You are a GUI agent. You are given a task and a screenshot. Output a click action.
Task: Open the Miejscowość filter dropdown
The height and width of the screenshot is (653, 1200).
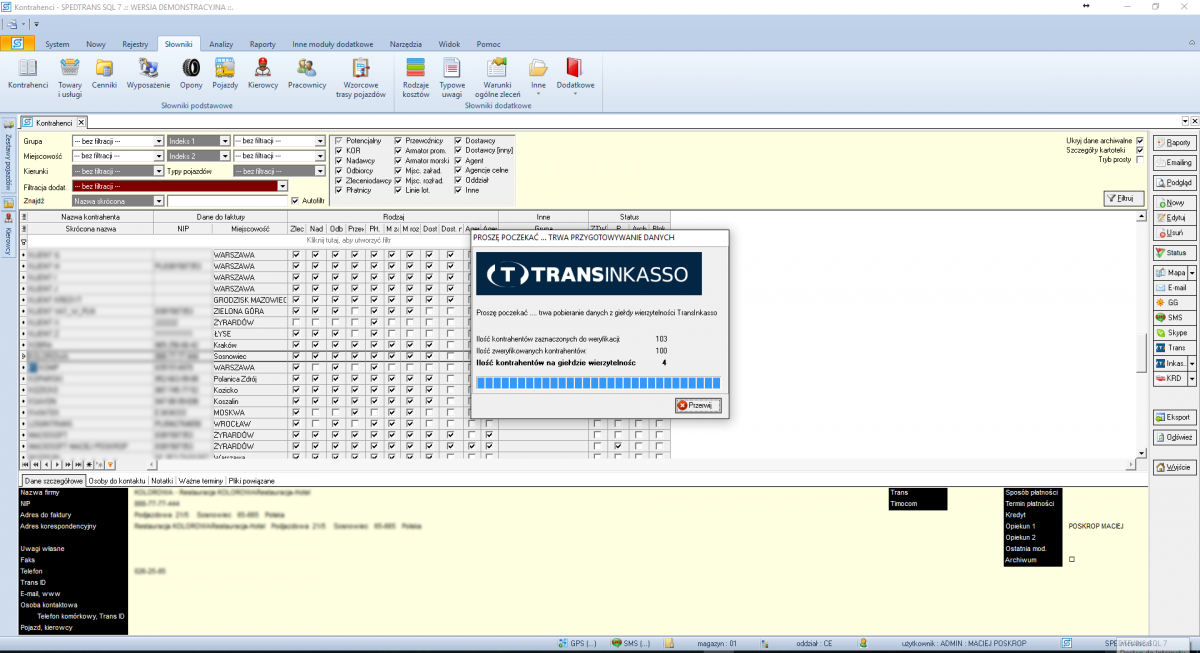click(x=158, y=156)
